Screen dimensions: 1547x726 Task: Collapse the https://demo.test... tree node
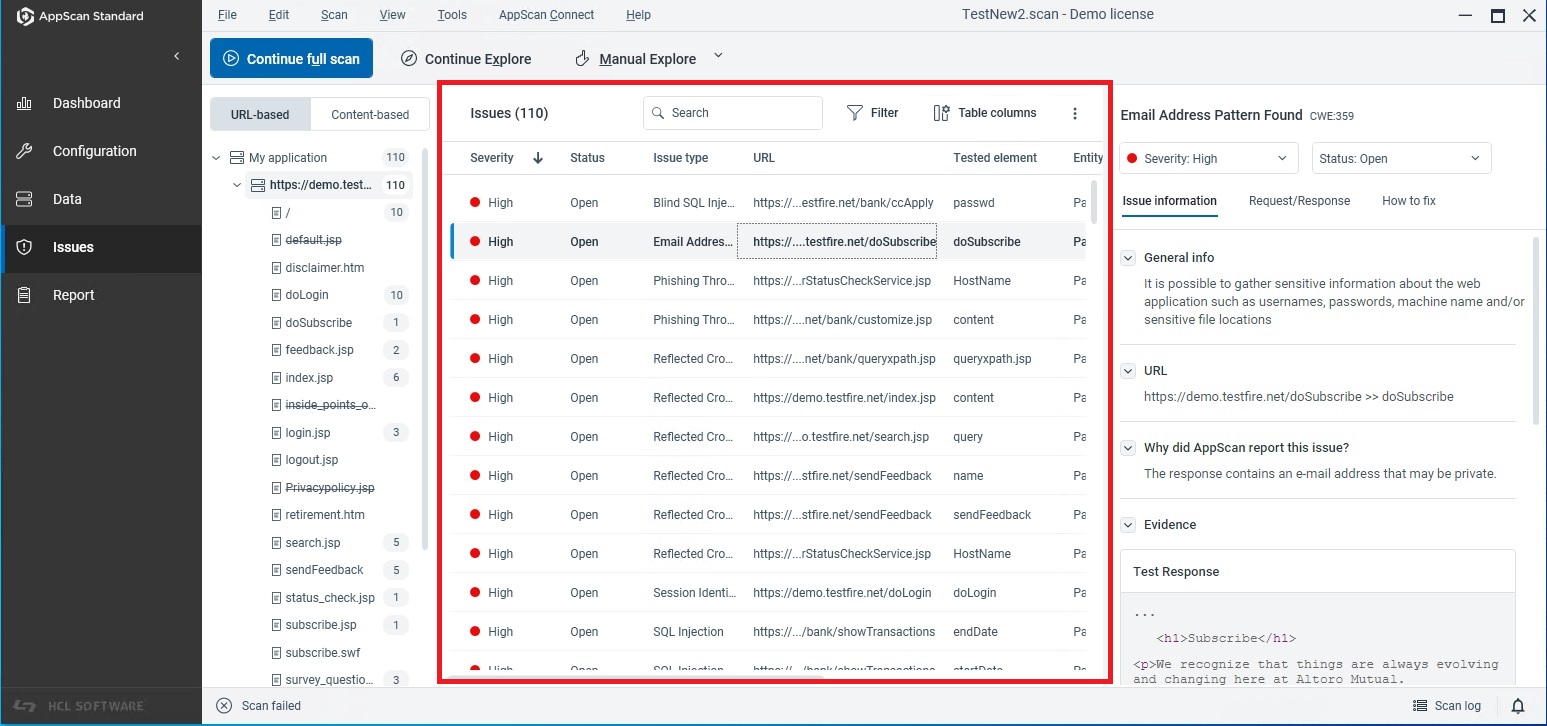237,185
